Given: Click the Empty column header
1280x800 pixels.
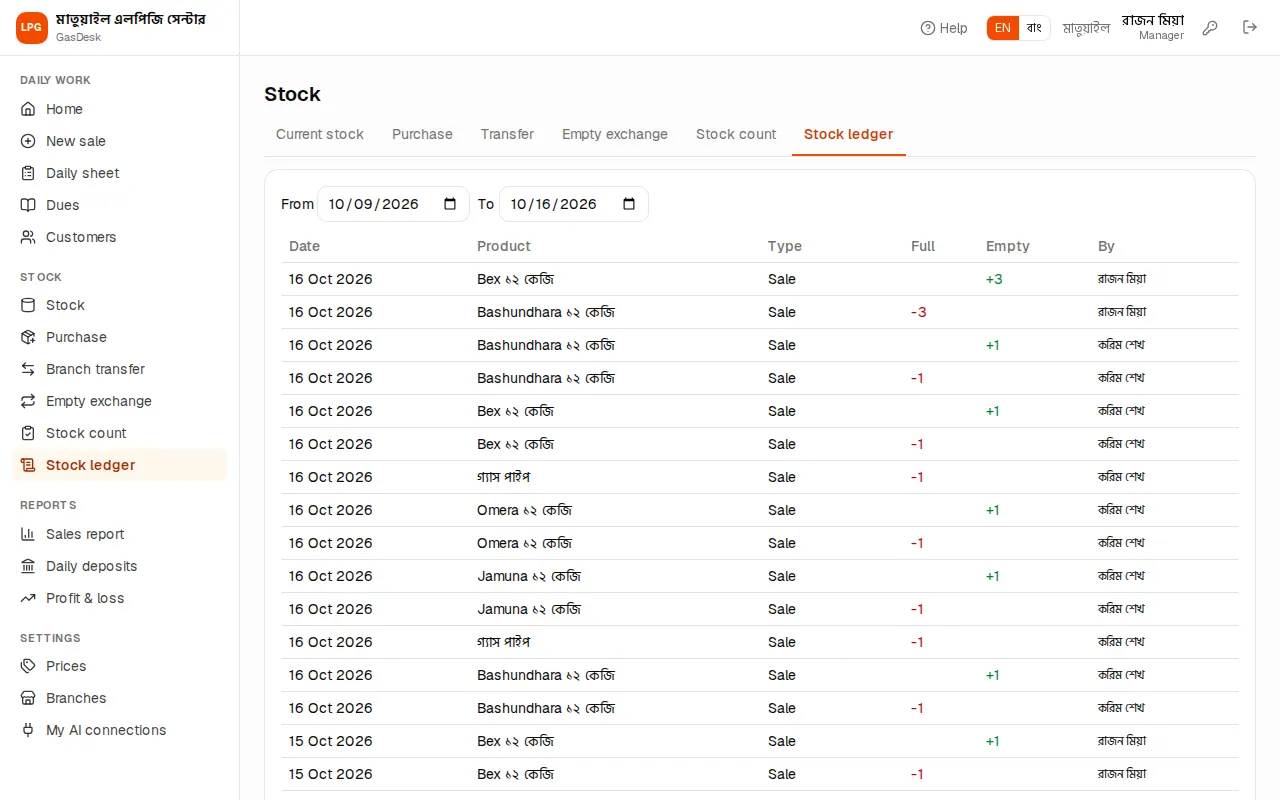Looking at the screenshot, I should pyautogui.click(x=1007, y=246).
